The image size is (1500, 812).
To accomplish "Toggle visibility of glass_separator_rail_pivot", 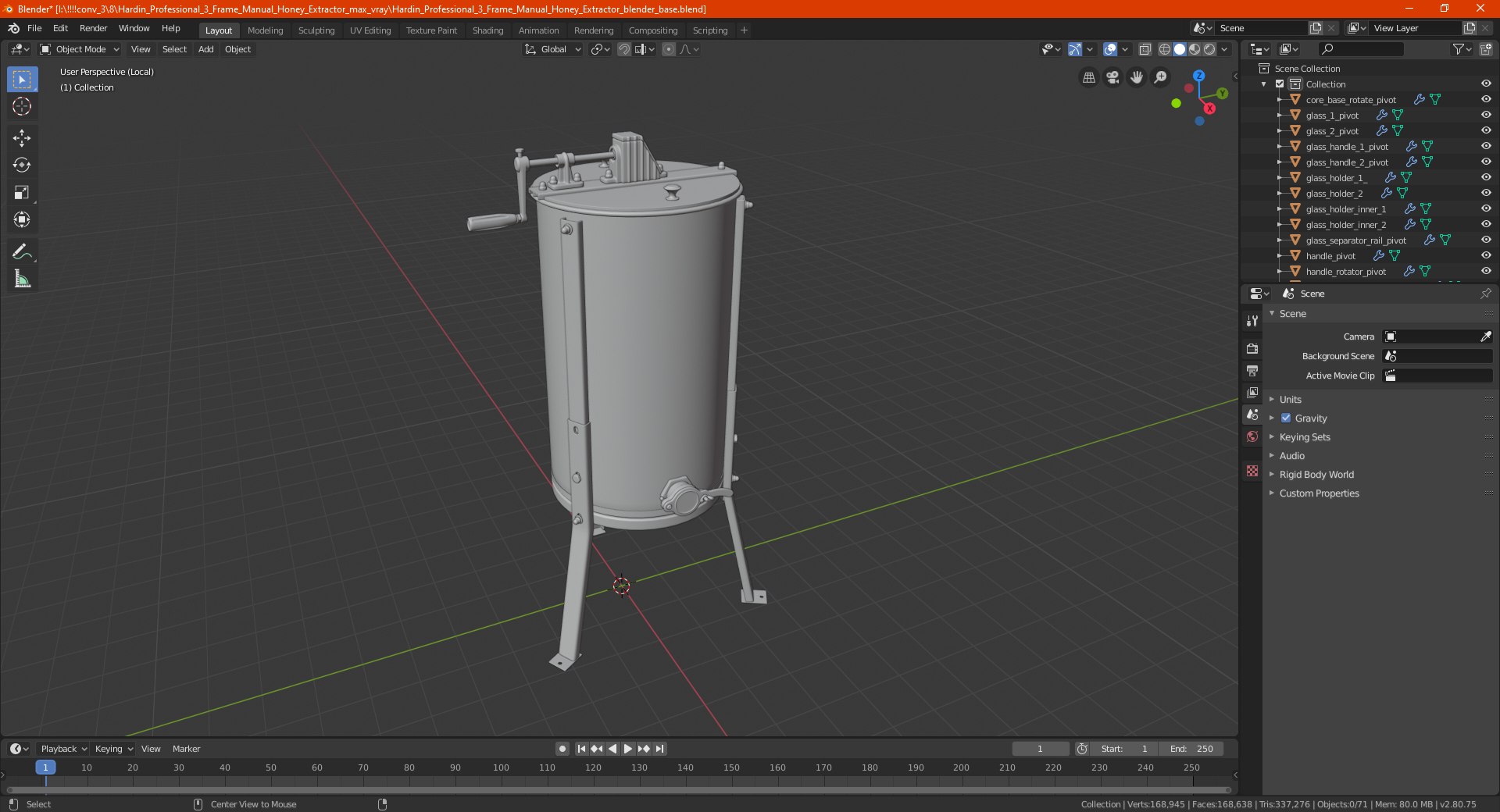I will click(x=1486, y=240).
